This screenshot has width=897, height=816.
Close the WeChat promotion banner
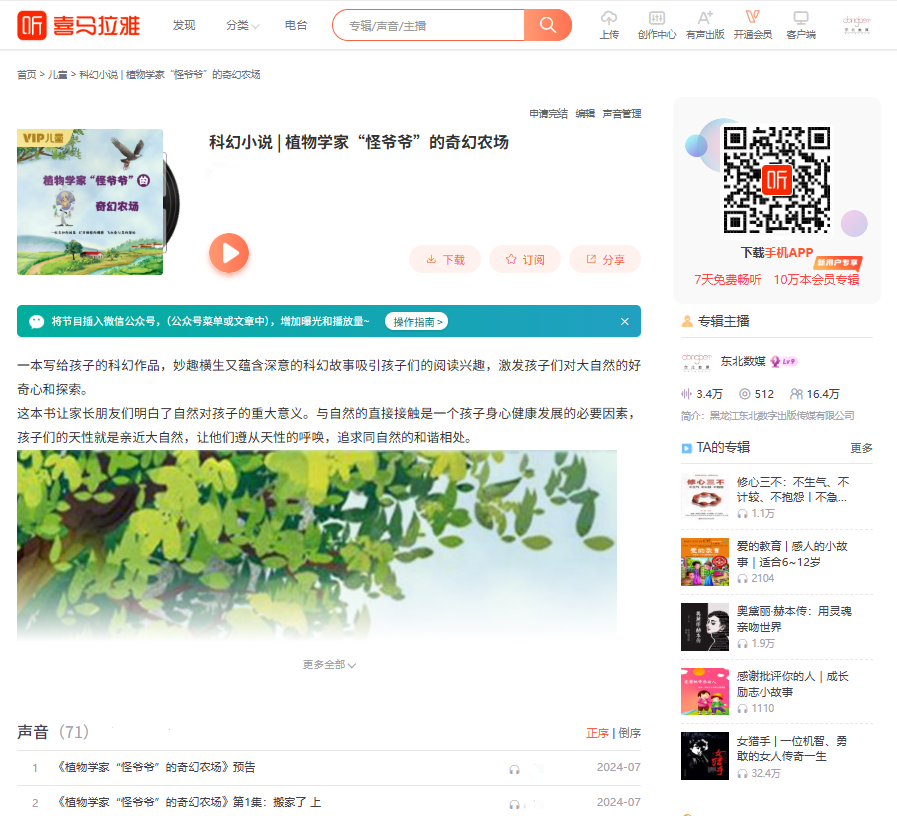625,321
